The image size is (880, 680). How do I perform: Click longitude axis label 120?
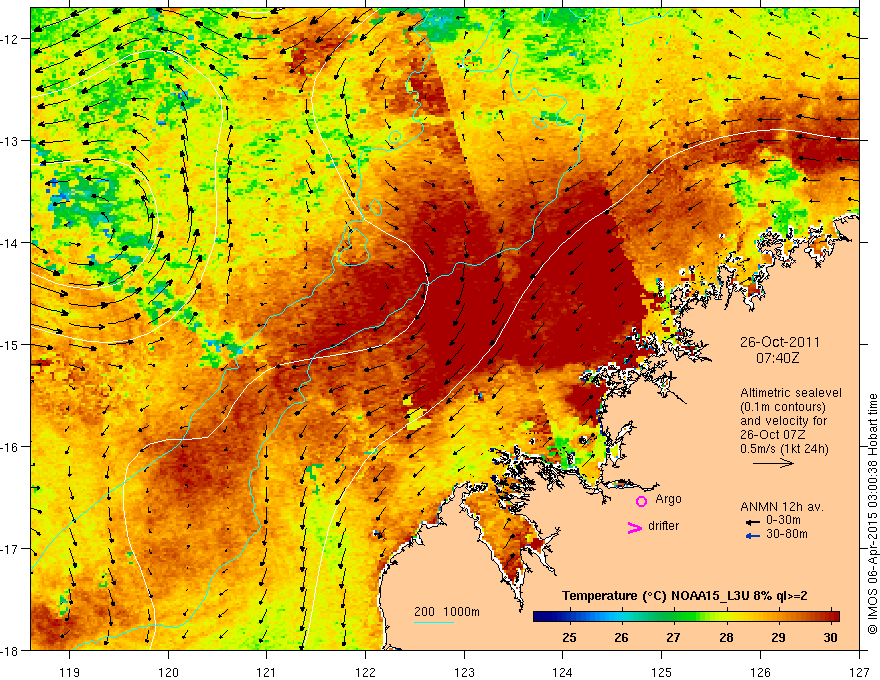click(168, 673)
